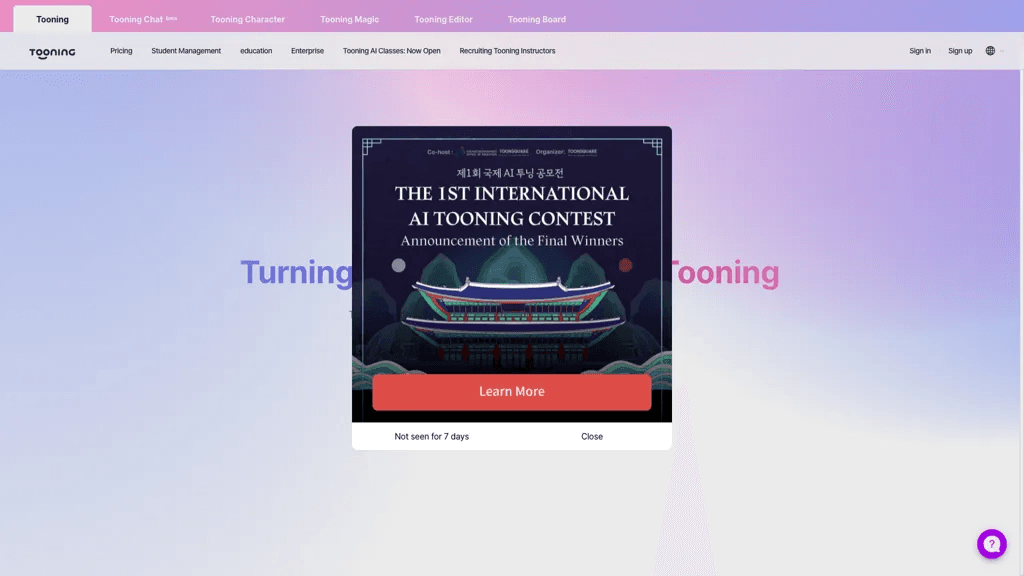The image size is (1024, 576).
Task: Click Sign up
Action: (x=960, y=51)
